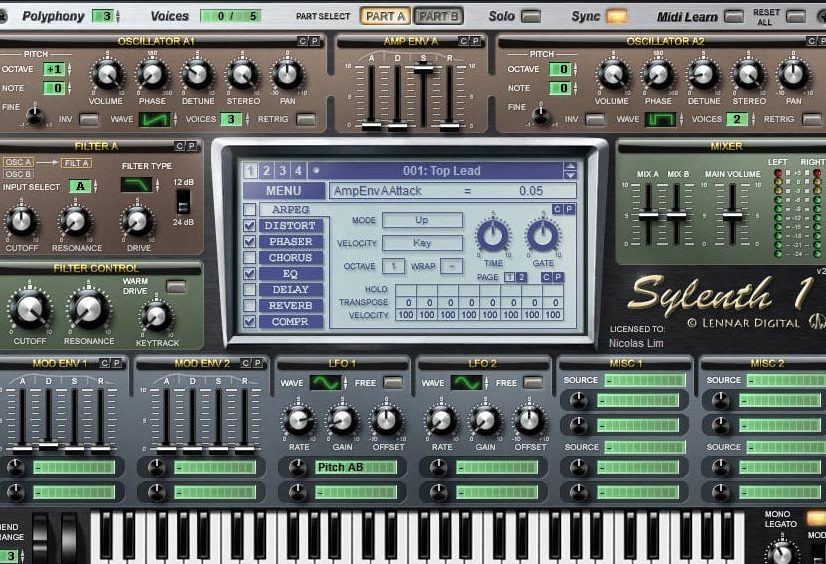Viewport: 826px width, 564px height.
Task: Paste into Amp Env A with P button
Action: click(x=476, y=41)
